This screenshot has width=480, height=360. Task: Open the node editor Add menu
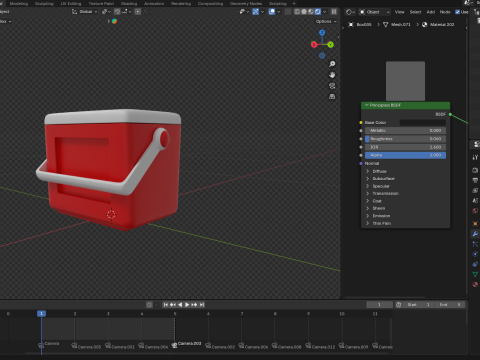[431, 12]
